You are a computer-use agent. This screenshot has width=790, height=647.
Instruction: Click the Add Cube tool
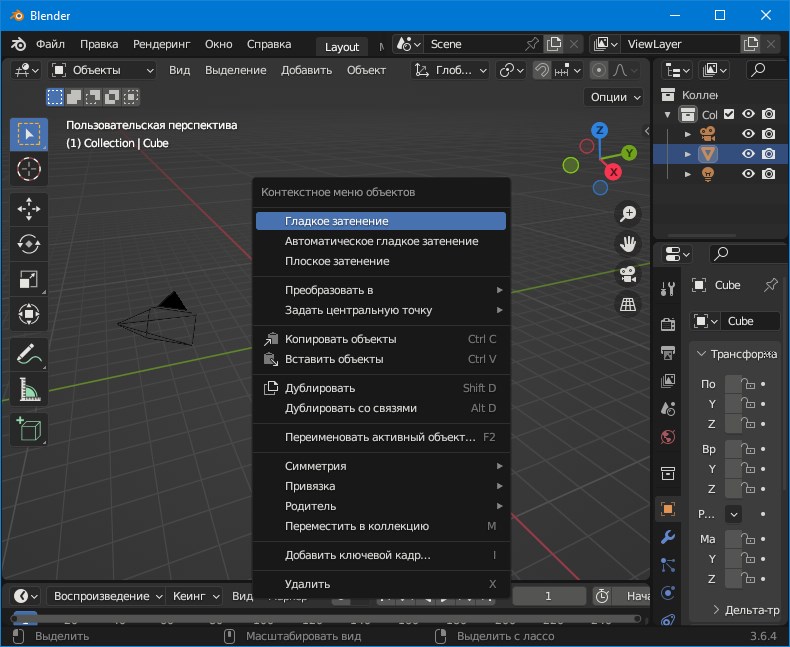(x=29, y=429)
